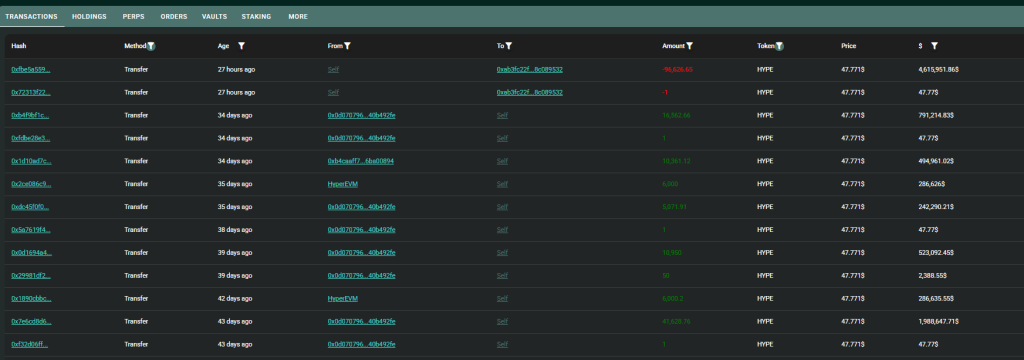Open transaction hash 0x7e6cd8d6

[31, 321]
